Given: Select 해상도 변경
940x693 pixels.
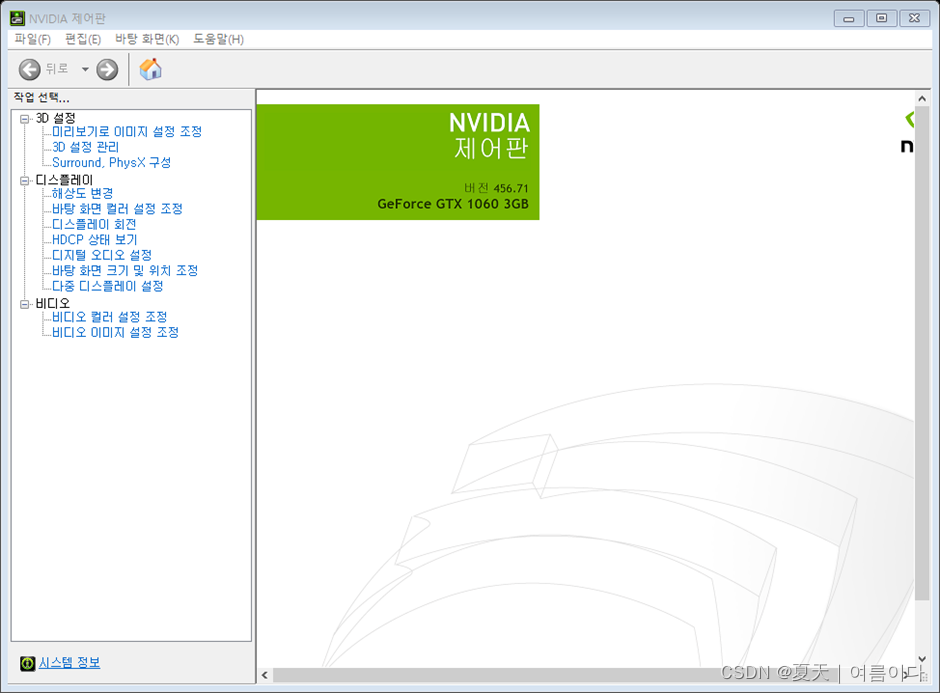Looking at the screenshot, I should (x=83, y=193).
